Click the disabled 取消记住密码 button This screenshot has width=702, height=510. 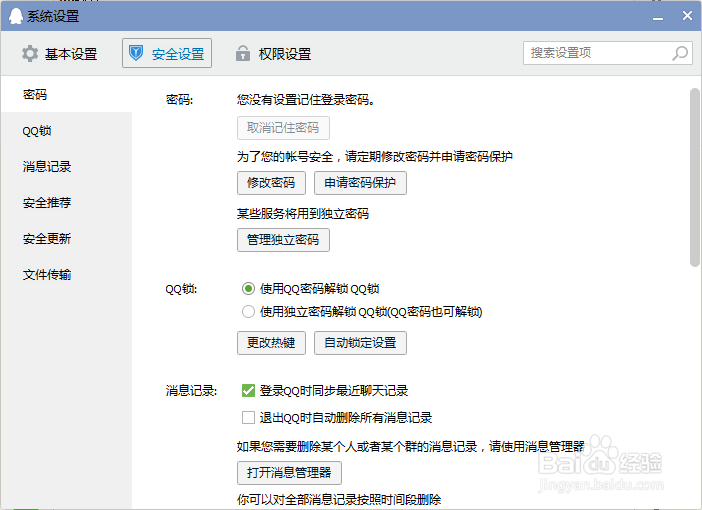tap(283, 128)
